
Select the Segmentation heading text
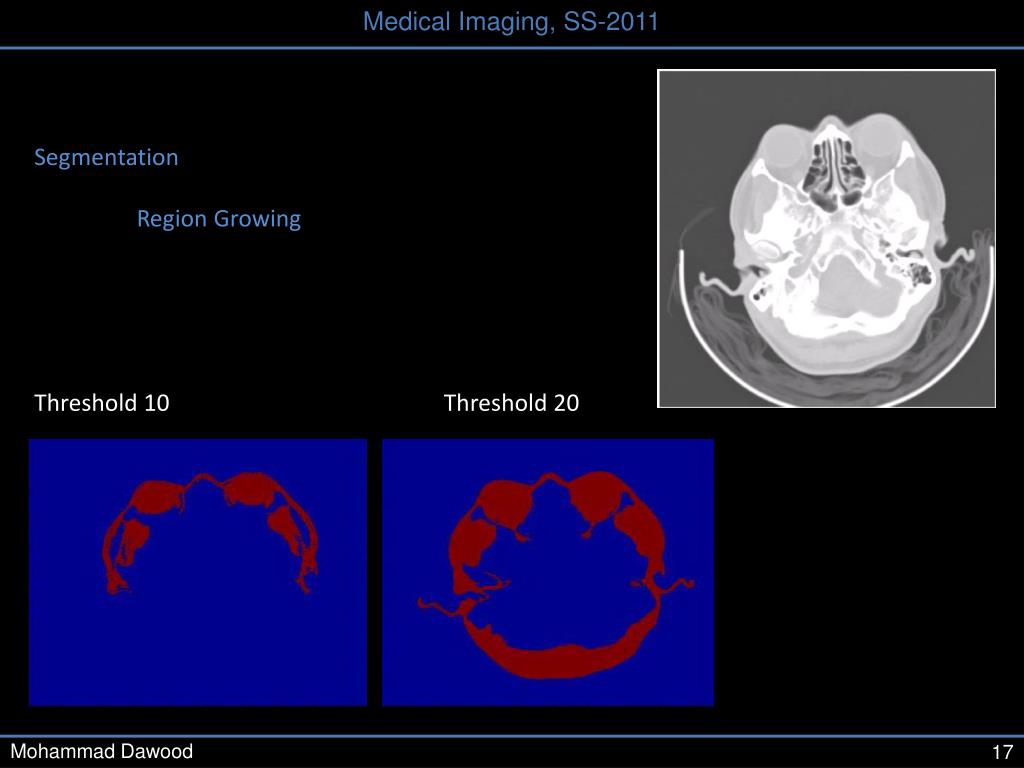coord(106,157)
